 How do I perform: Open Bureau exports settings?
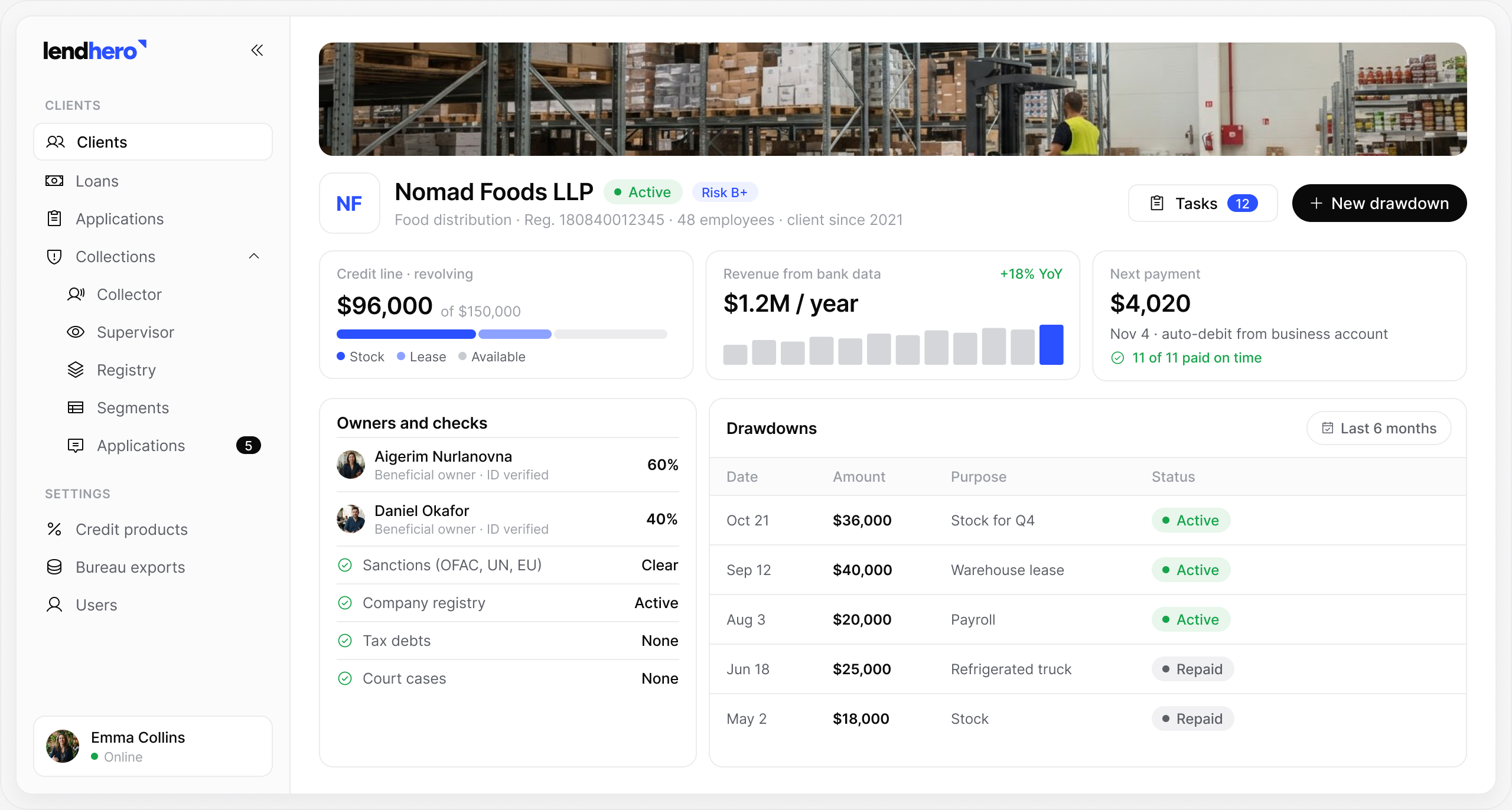[x=153, y=567]
